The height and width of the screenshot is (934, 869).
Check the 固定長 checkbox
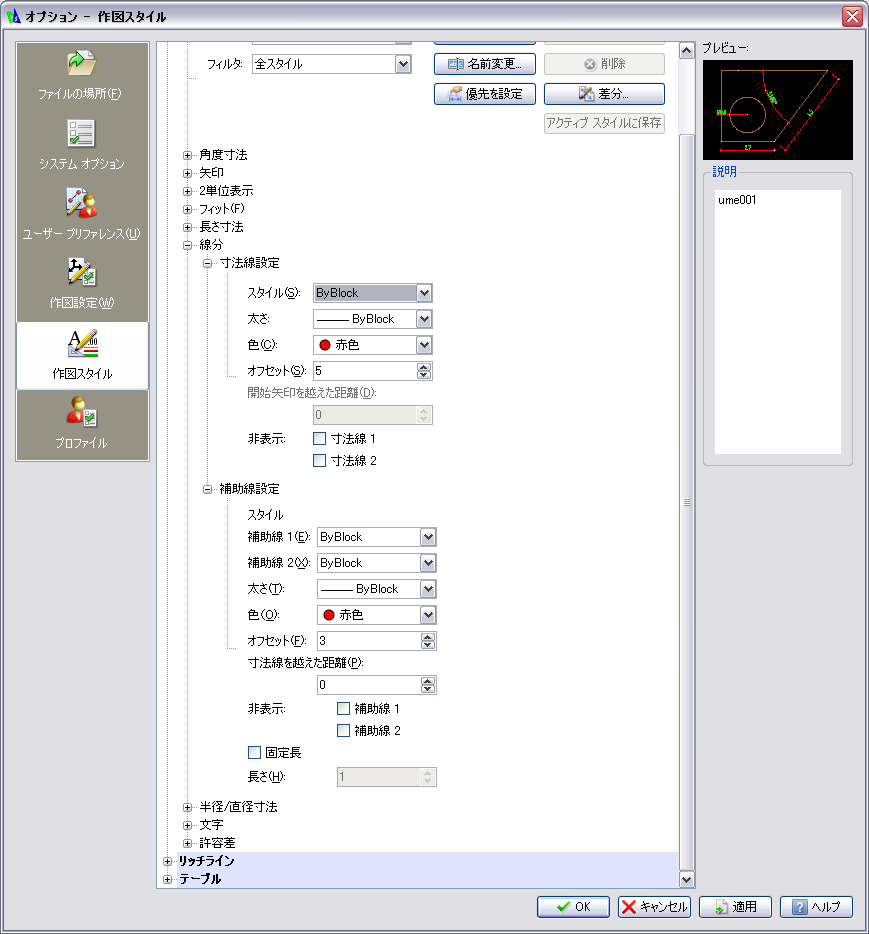point(254,753)
